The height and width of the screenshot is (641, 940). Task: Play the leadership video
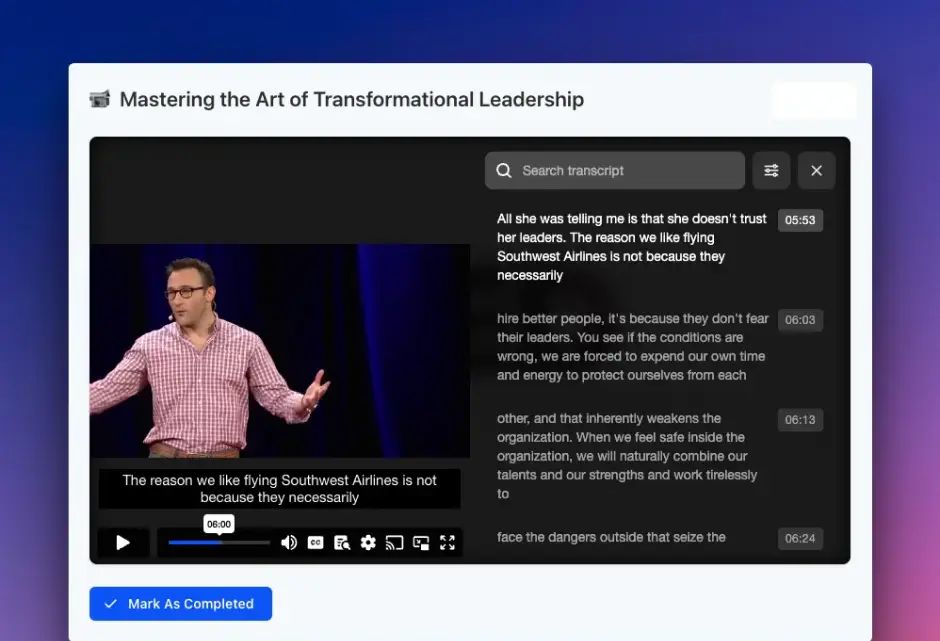coord(123,543)
